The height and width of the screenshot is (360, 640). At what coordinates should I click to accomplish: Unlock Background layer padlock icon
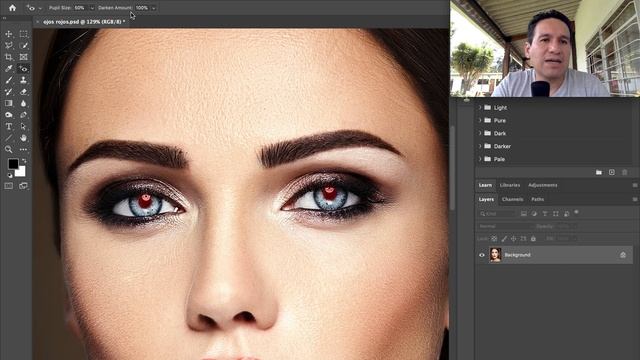[x=623, y=255]
